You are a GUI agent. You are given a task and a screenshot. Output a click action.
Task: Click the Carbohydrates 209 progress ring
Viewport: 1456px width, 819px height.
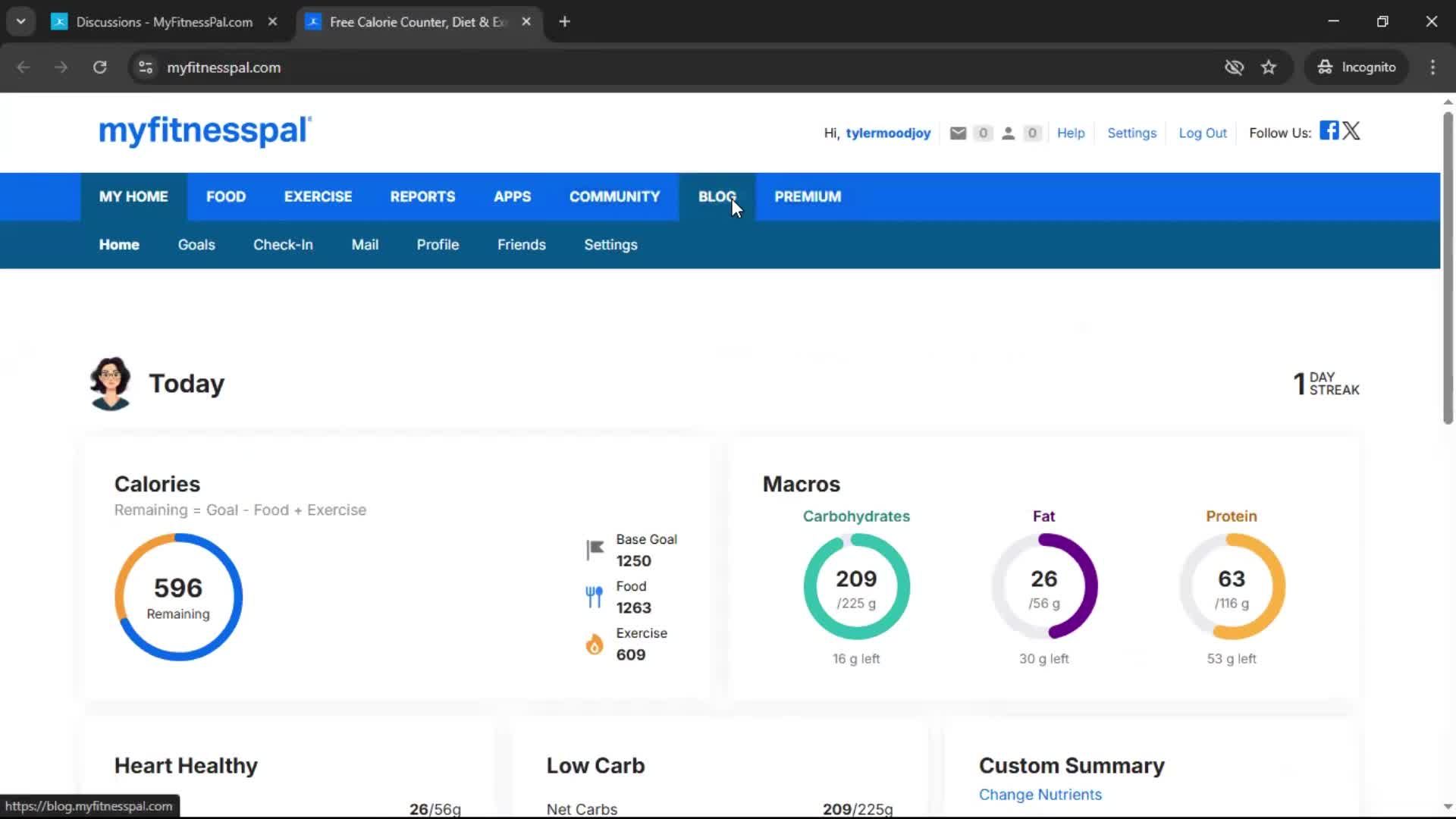click(856, 586)
